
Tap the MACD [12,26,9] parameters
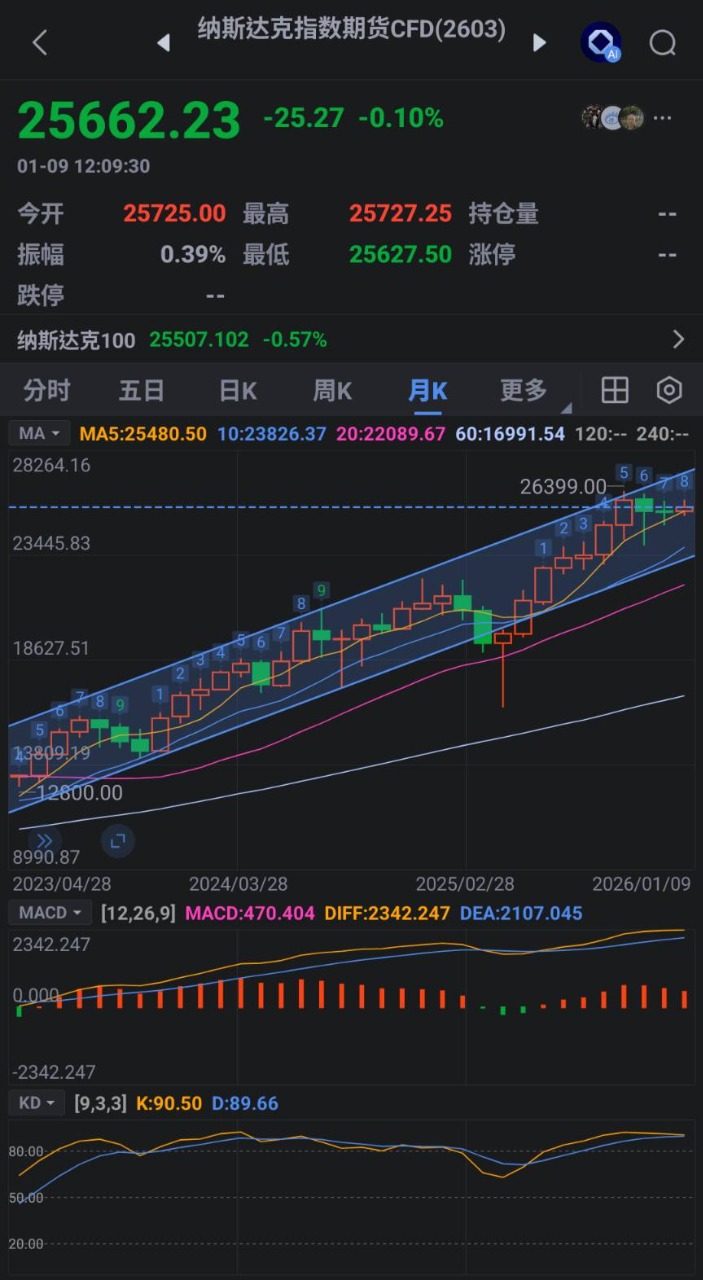(x=139, y=913)
